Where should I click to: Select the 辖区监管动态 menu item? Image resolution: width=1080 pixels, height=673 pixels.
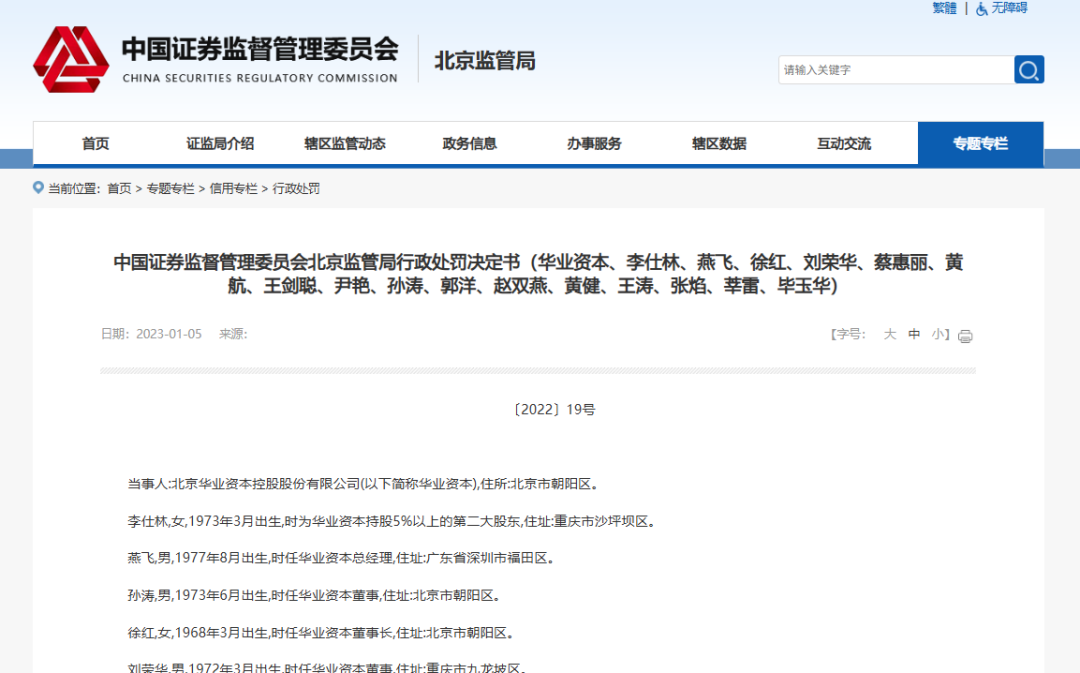[x=345, y=144]
